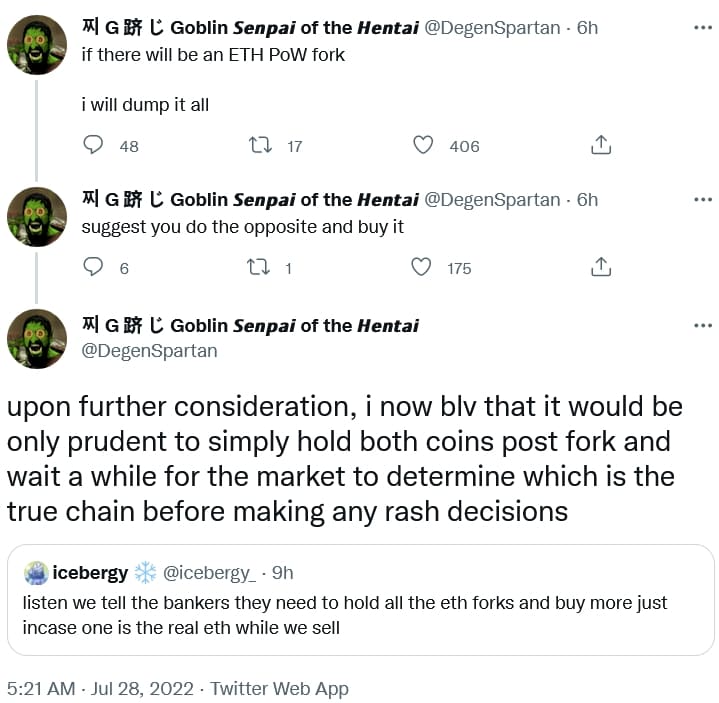Click the Twitter Web App source link
This screenshot has width=719, height=703.
pyautogui.click(x=279, y=689)
